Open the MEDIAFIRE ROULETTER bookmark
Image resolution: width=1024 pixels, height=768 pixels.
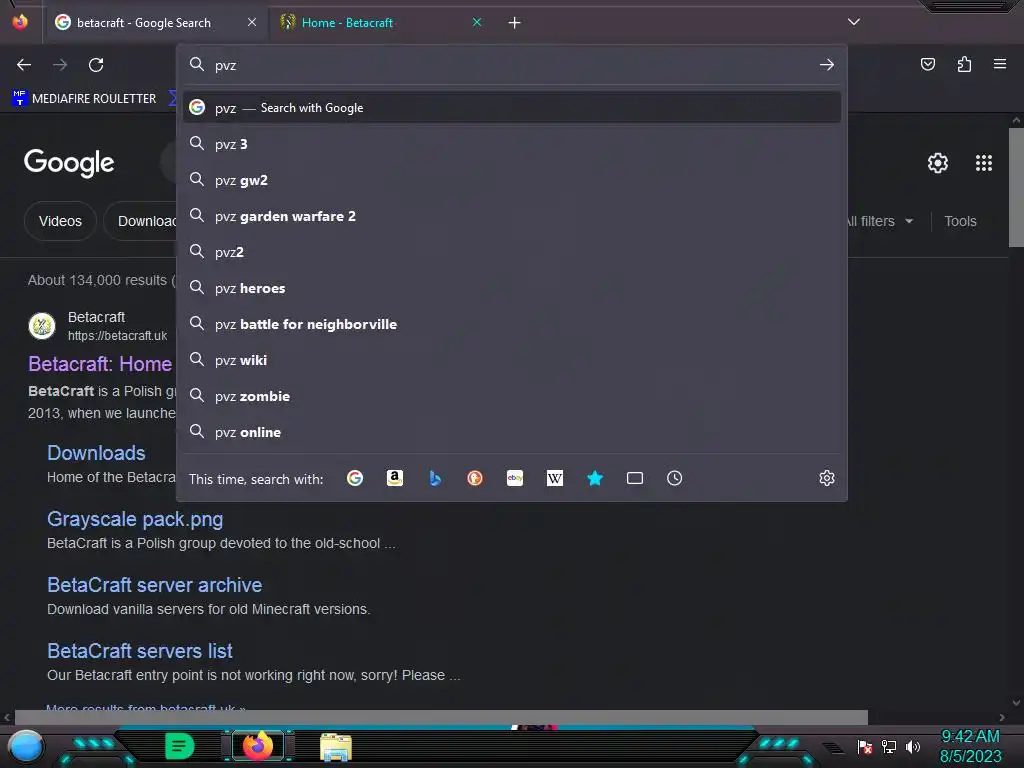[x=85, y=99]
